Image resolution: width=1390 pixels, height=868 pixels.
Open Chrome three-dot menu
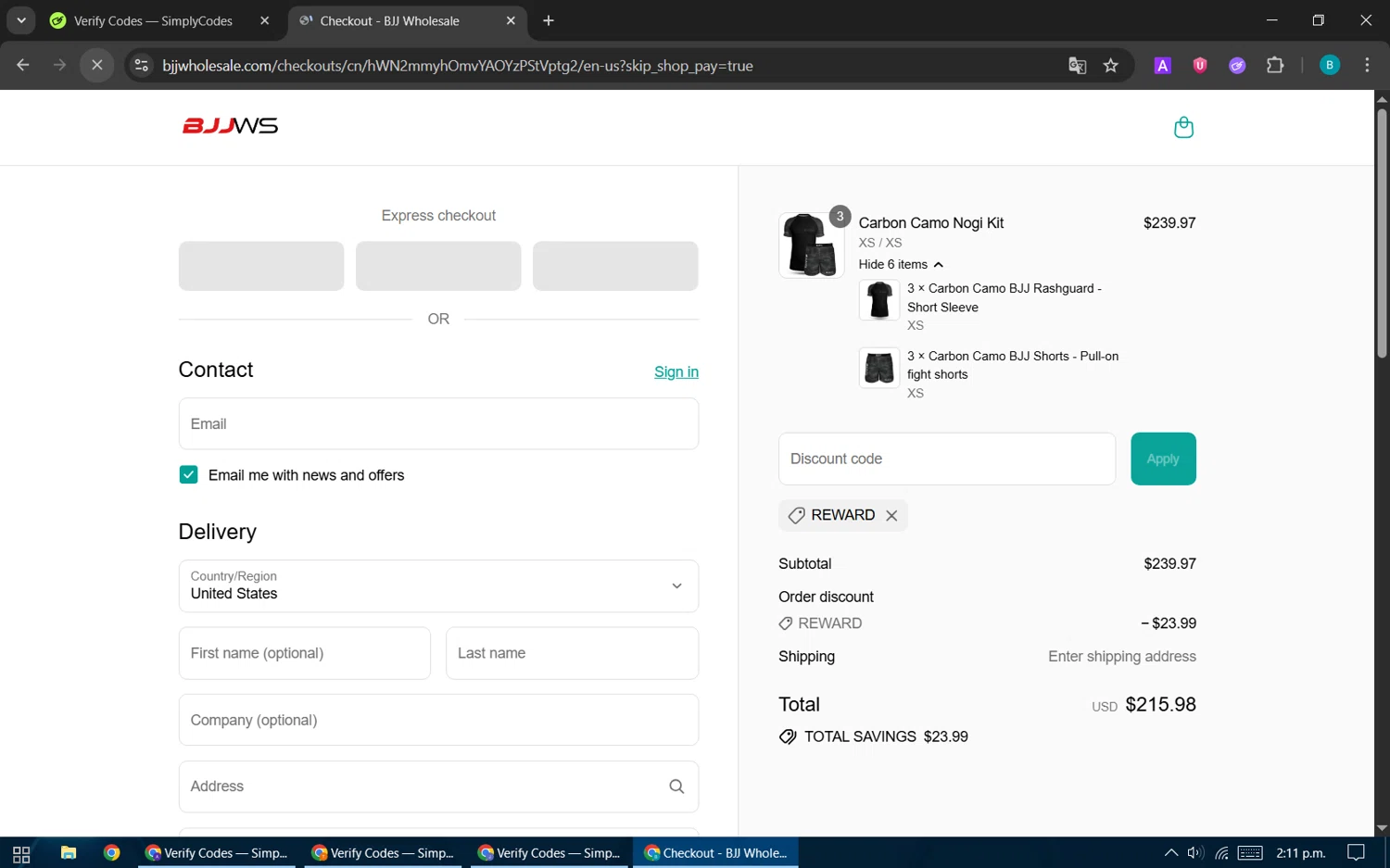pyautogui.click(x=1367, y=66)
